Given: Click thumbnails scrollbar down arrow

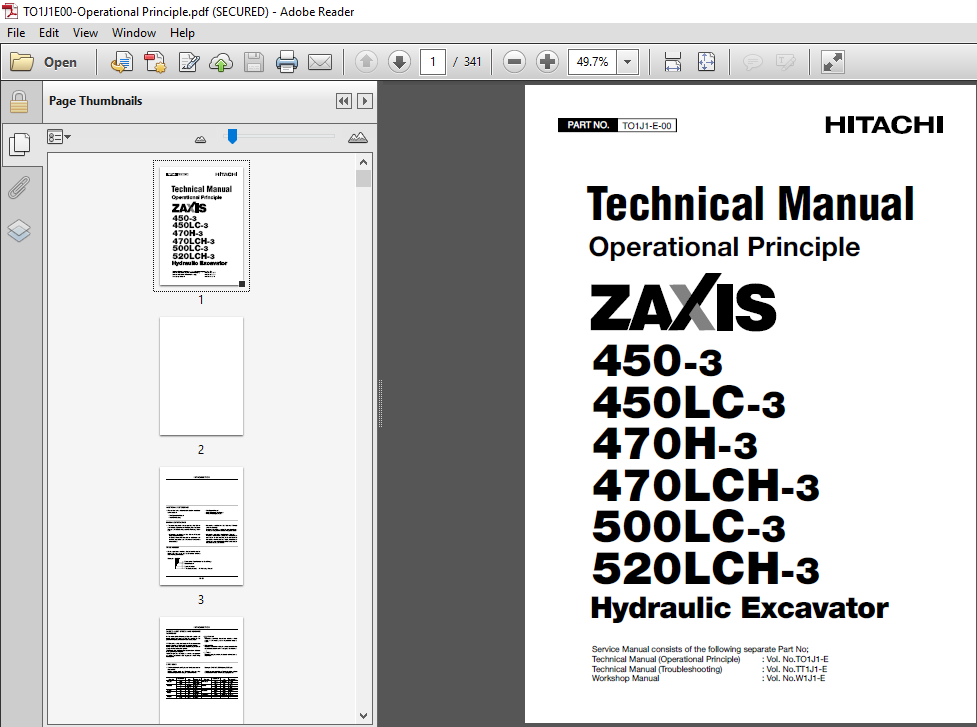Looking at the screenshot, I should coord(364,716).
